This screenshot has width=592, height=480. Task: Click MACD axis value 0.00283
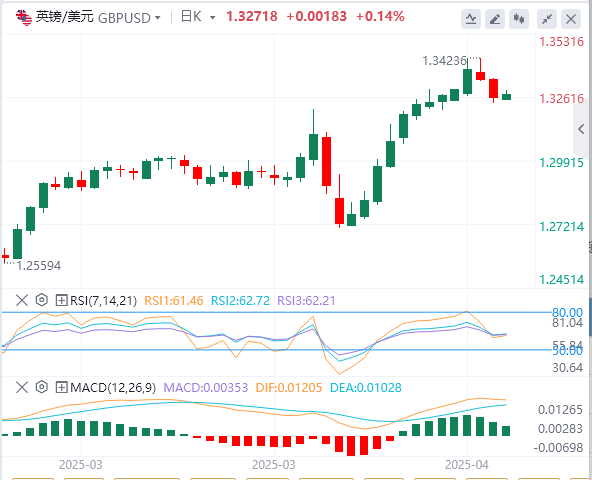tap(560, 429)
